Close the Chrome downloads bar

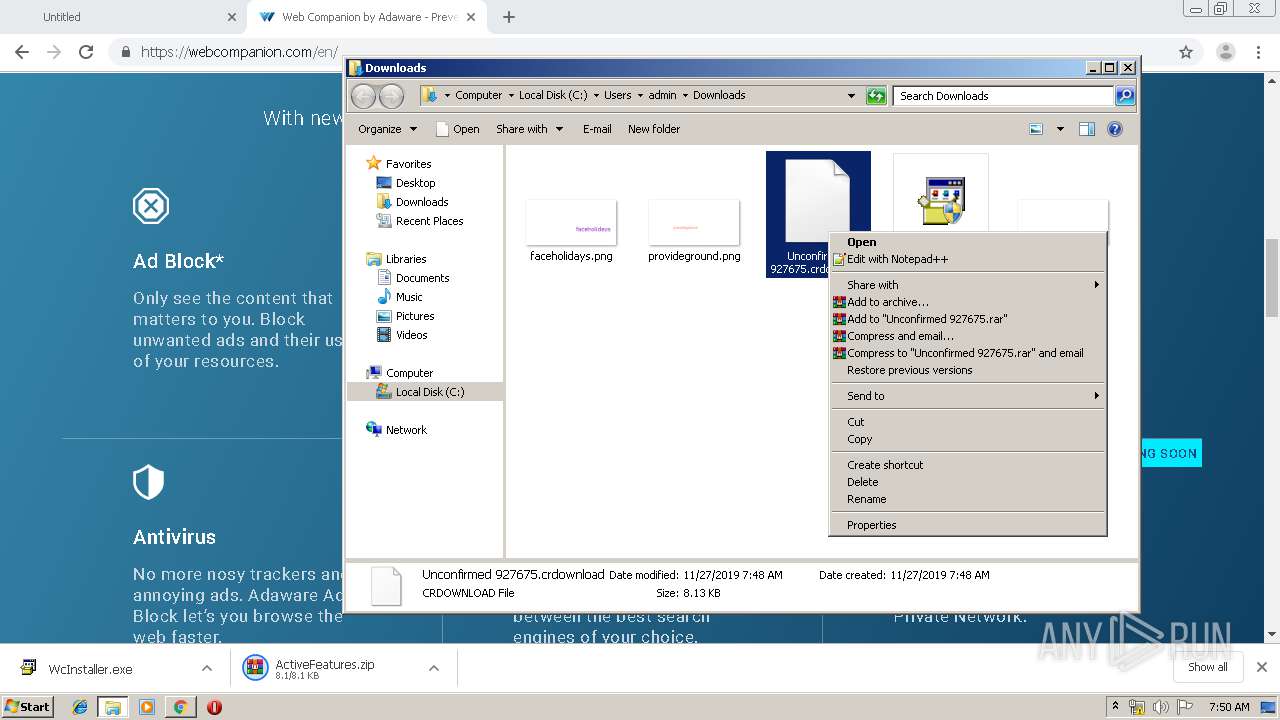click(x=1262, y=667)
